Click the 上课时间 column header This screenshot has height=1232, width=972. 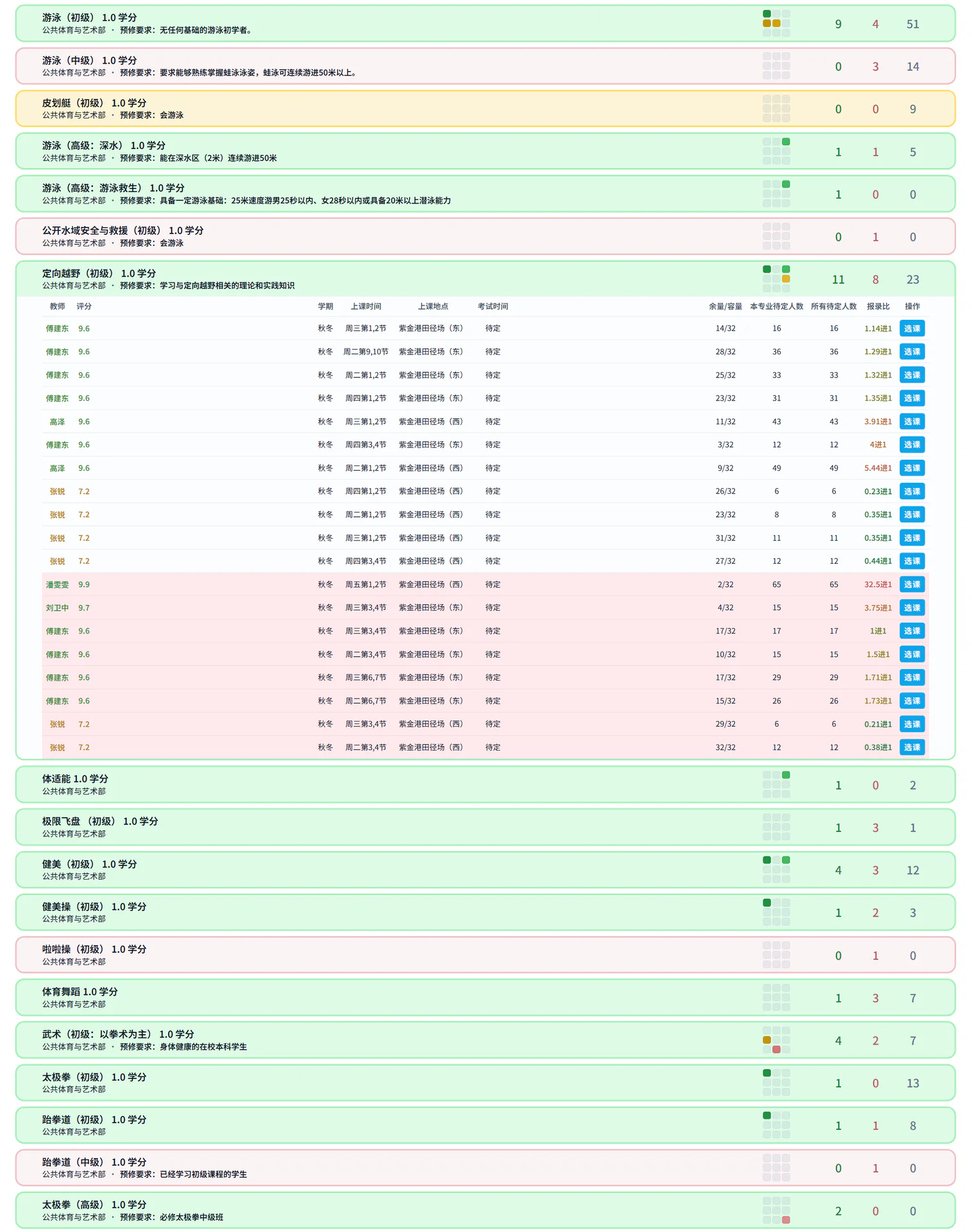pos(366,306)
